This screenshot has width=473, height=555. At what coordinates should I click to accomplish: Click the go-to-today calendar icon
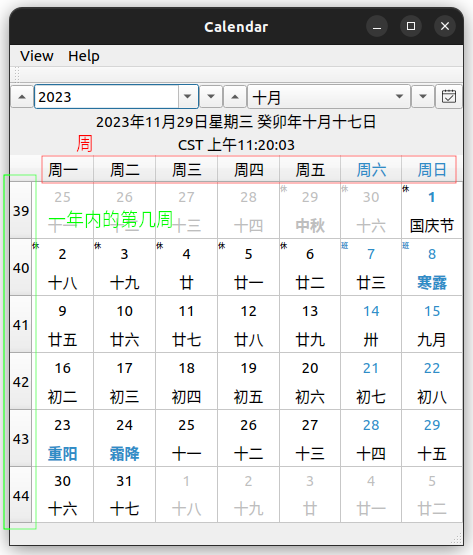point(449,96)
